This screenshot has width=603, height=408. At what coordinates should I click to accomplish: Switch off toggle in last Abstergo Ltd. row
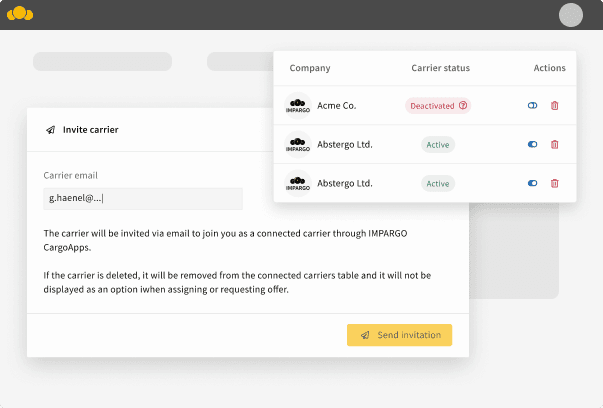(x=533, y=183)
